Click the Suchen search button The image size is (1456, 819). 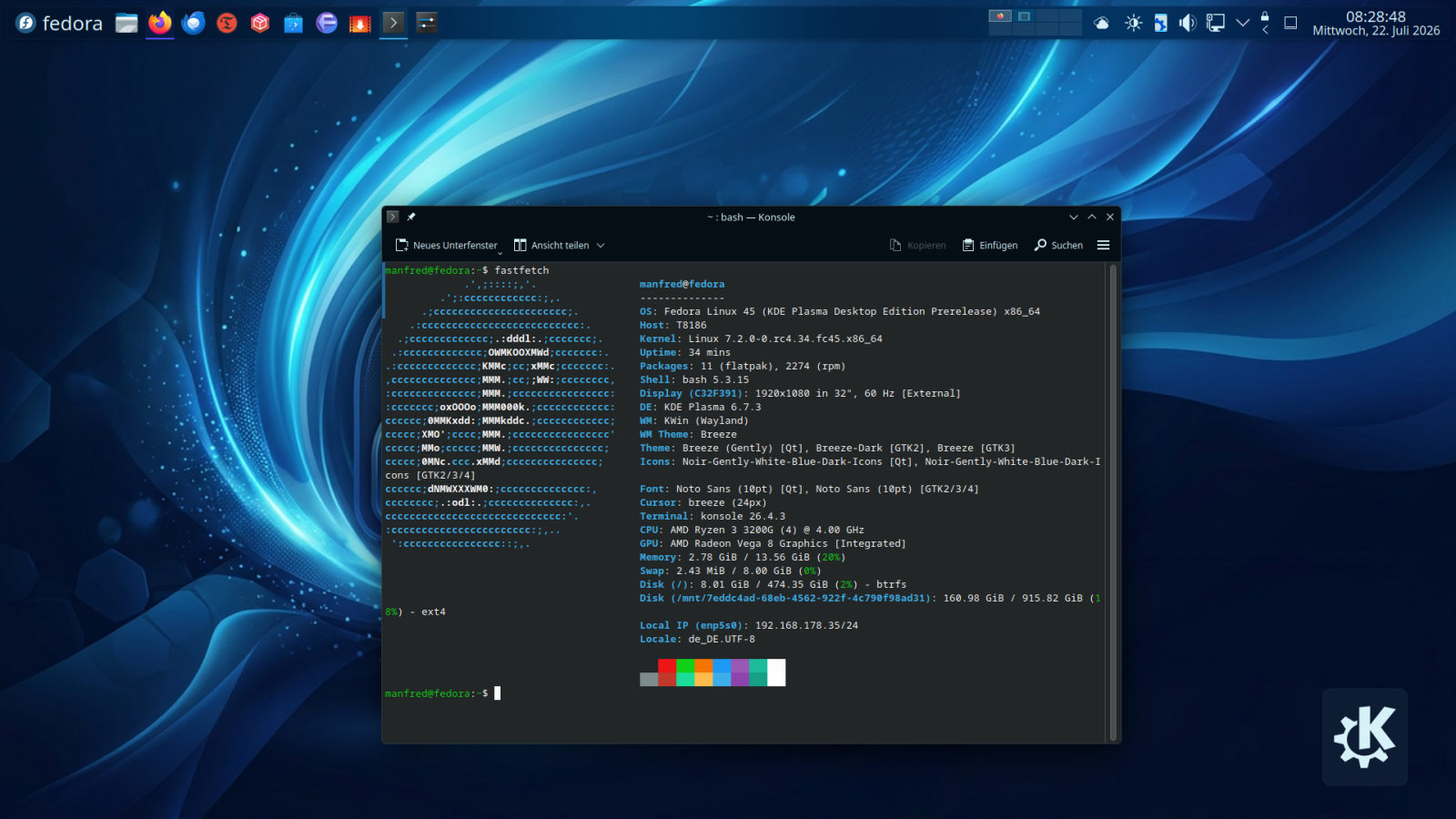[x=1058, y=245]
